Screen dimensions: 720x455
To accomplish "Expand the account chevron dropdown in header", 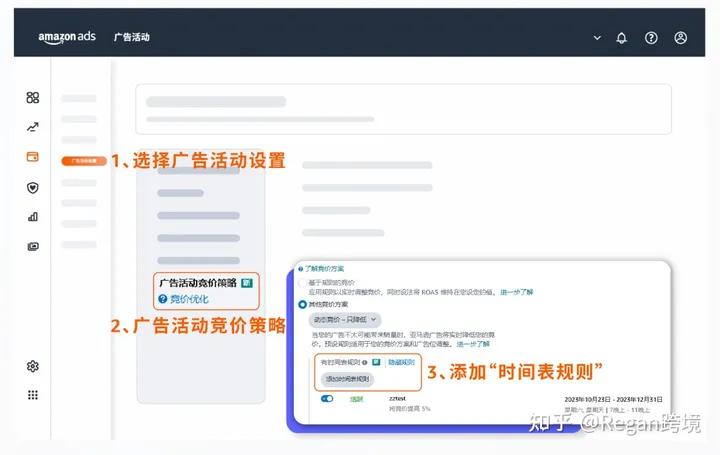I will (597, 38).
